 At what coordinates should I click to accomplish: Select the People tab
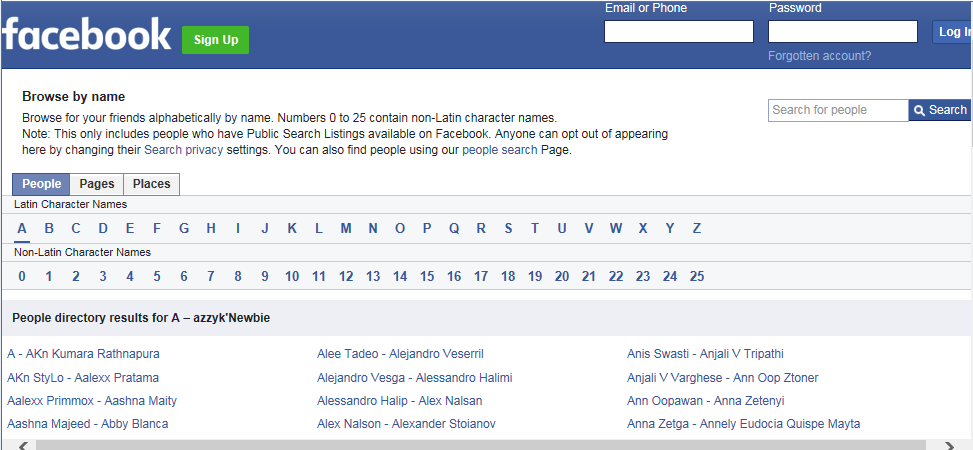tap(42, 184)
